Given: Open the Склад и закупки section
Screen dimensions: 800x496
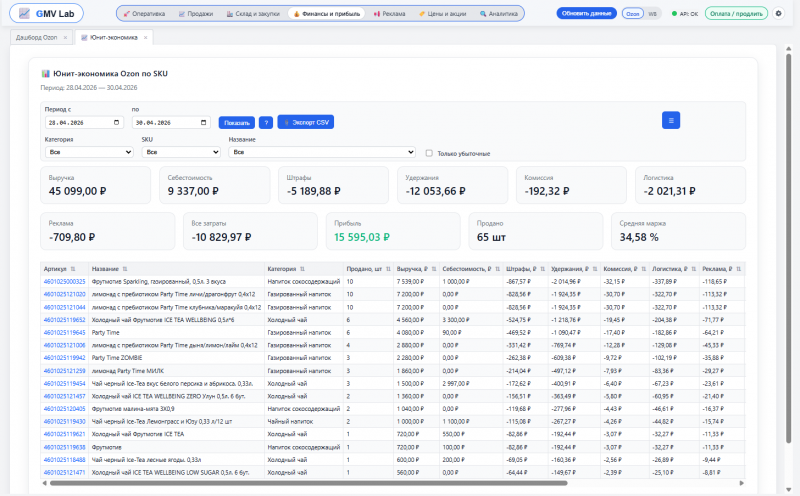Looking at the screenshot, I should point(253,14).
